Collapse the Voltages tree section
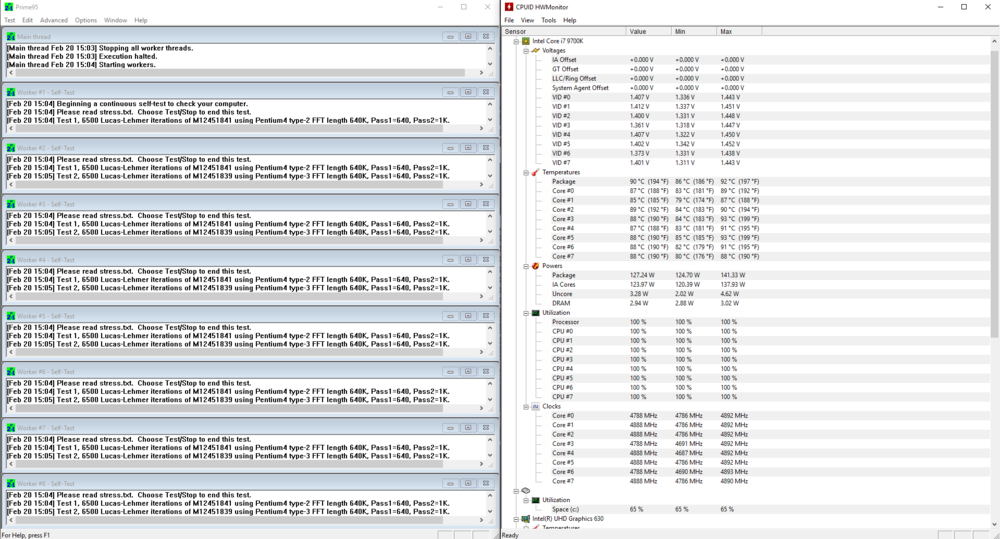This screenshot has width=1000, height=539. click(x=524, y=50)
